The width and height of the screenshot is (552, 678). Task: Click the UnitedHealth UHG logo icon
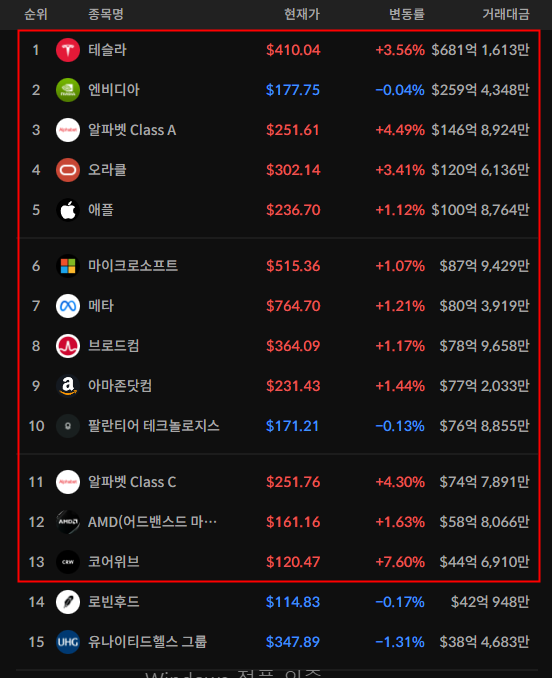tap(68, 642)
